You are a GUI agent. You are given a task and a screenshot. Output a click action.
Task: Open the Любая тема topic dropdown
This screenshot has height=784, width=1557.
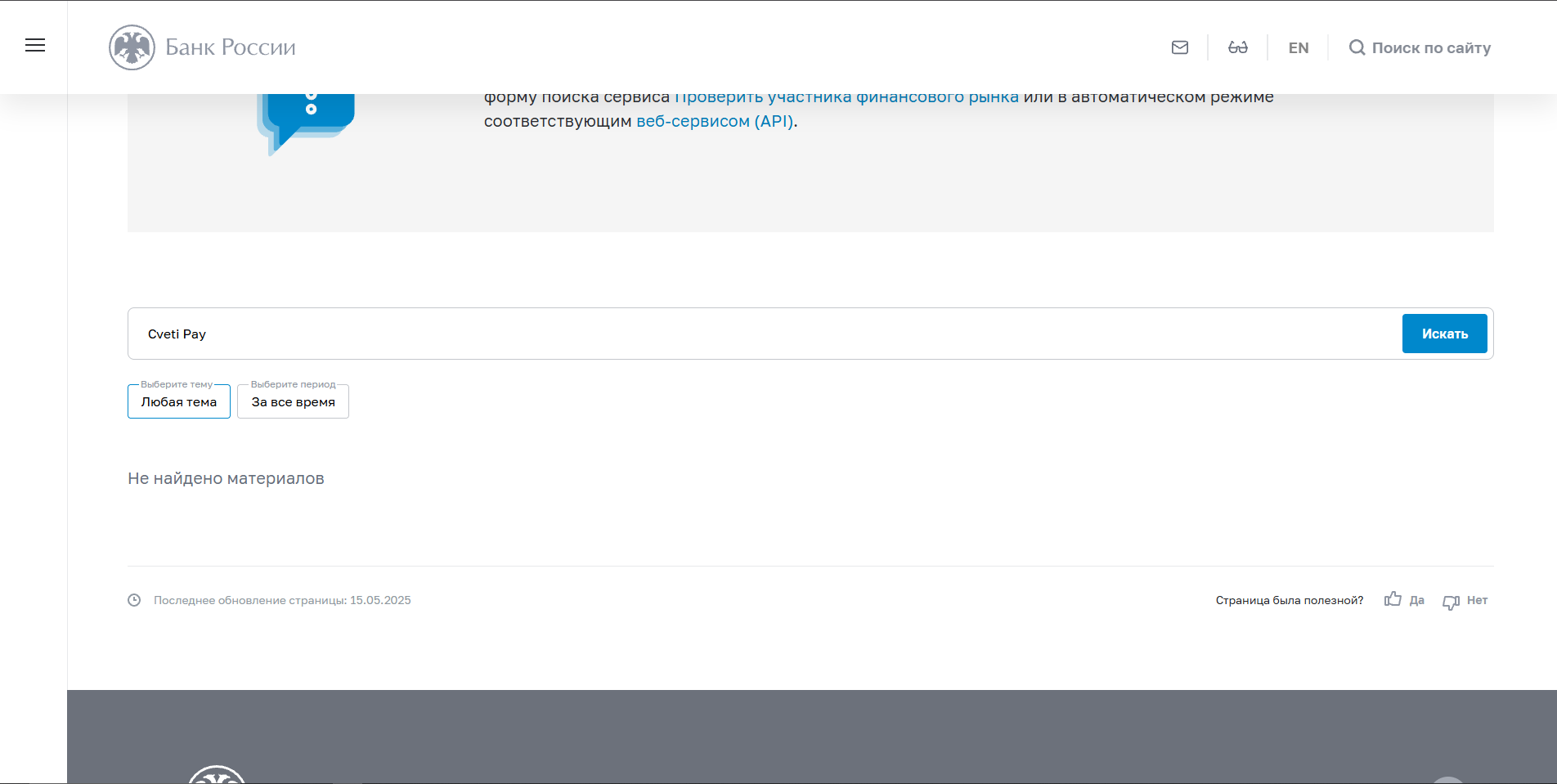pyautogui.click(x=179, y=401)
